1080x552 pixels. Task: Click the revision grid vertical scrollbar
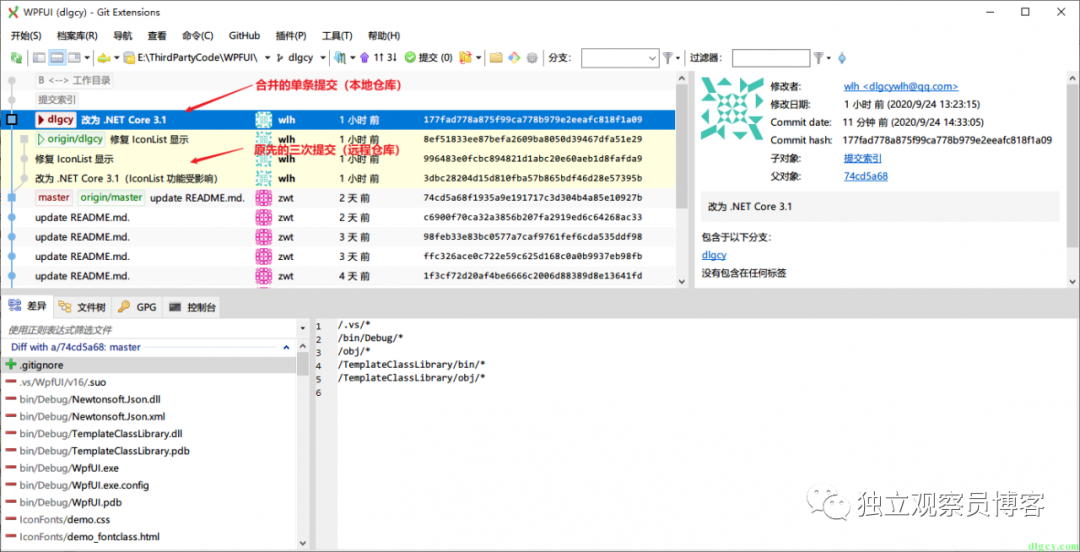tap(682, 179)
